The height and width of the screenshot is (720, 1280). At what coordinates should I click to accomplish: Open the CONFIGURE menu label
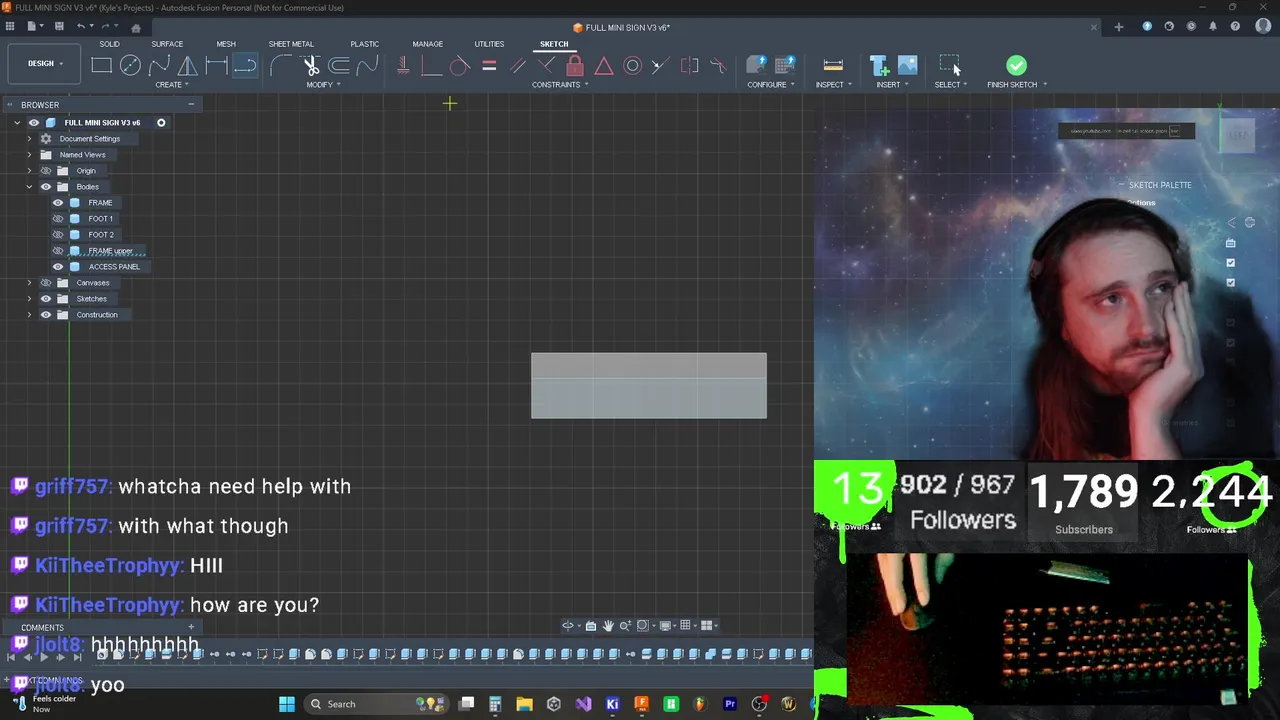770,85
